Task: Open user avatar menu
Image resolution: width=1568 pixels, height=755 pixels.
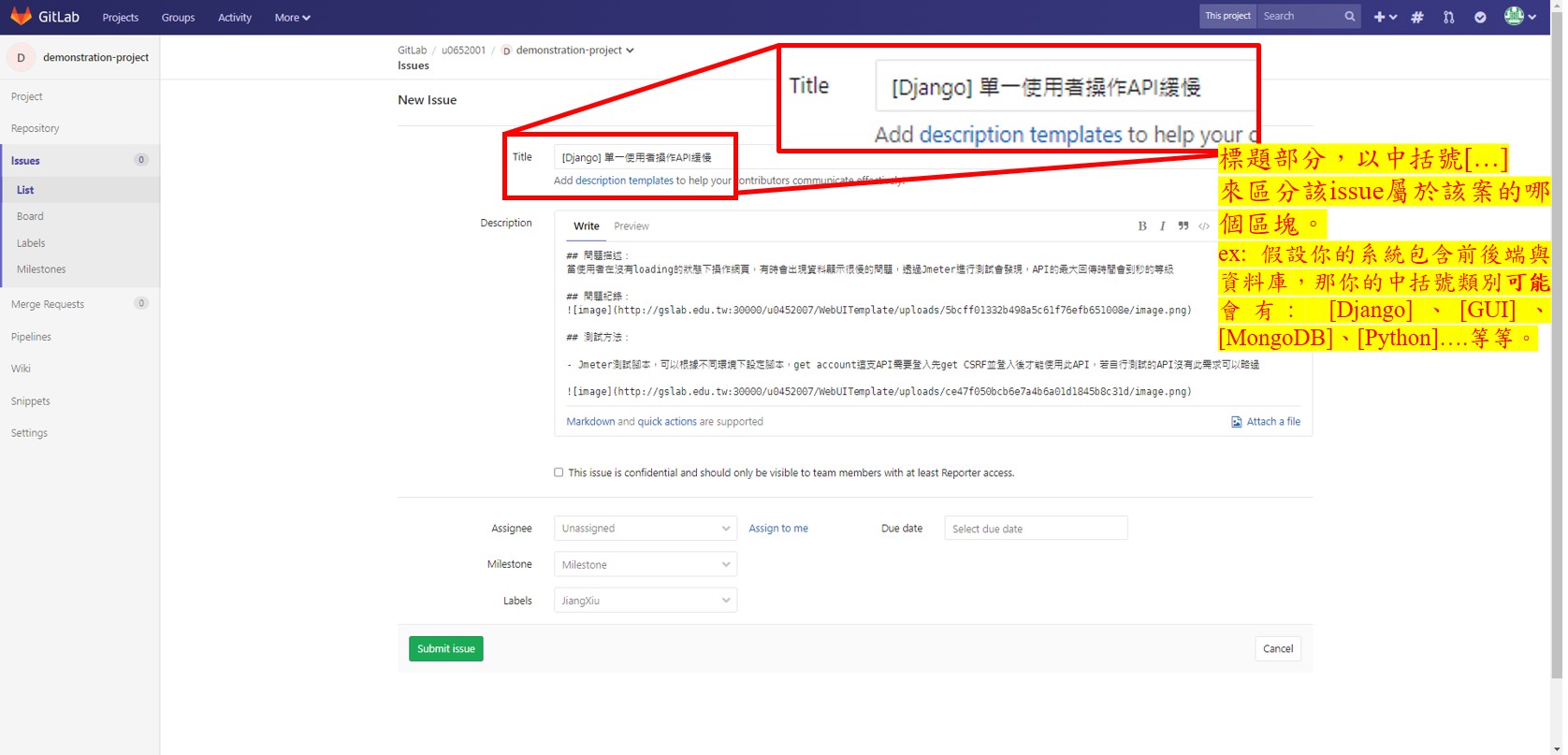Action: pos(1520,16)
